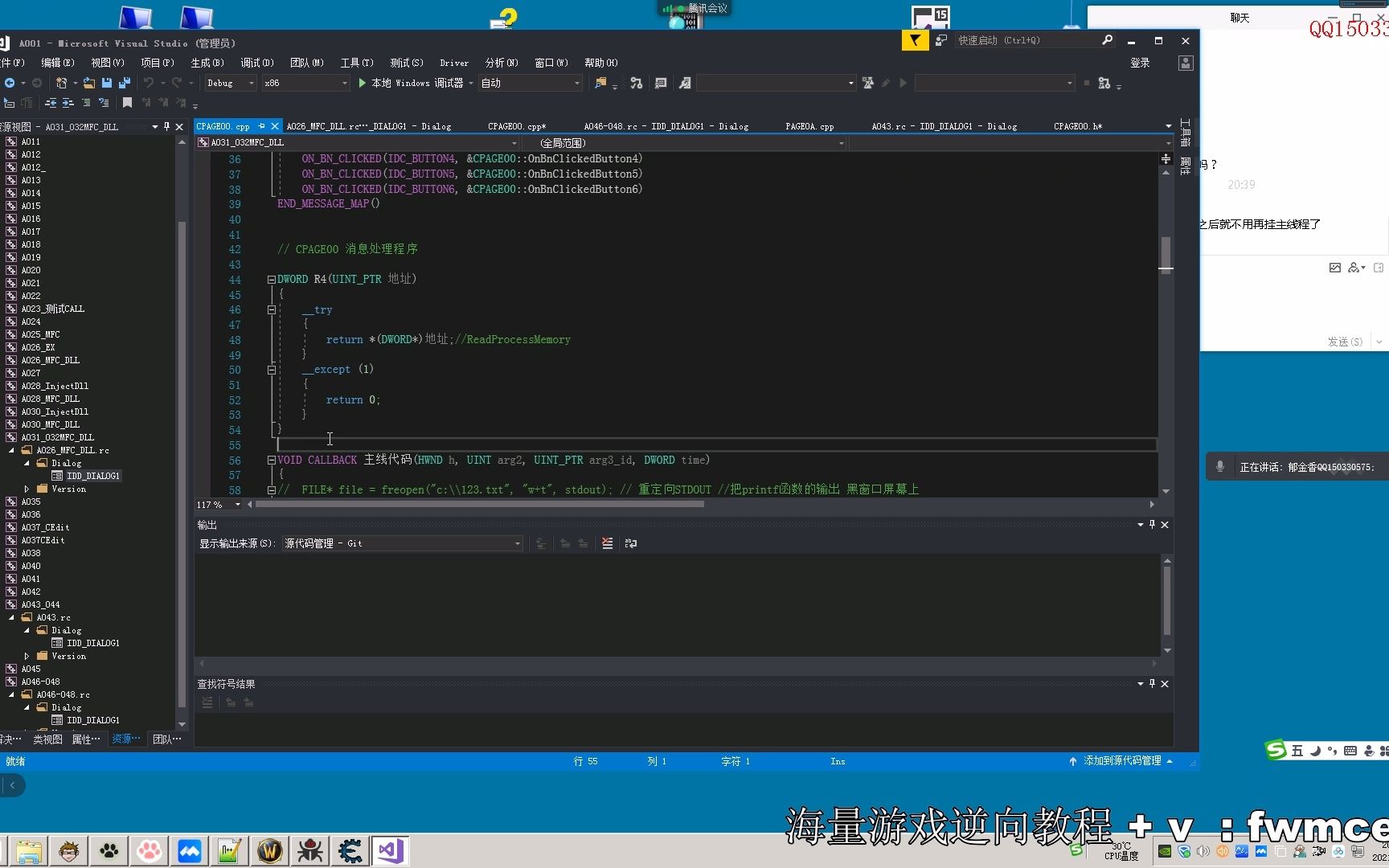Click the 登录 sign-in link
The image size is (1389, 868).
[x=1140, y=63]
